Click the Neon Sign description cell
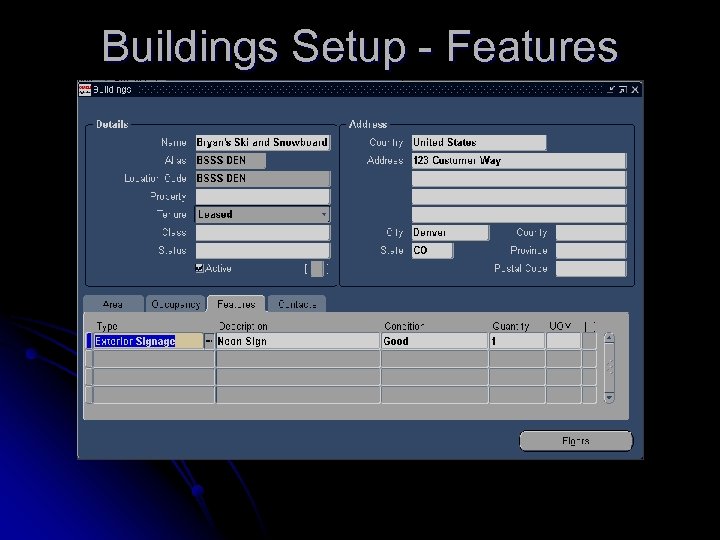The width and height of the screenshot is (720, 540). pos(298,341)
